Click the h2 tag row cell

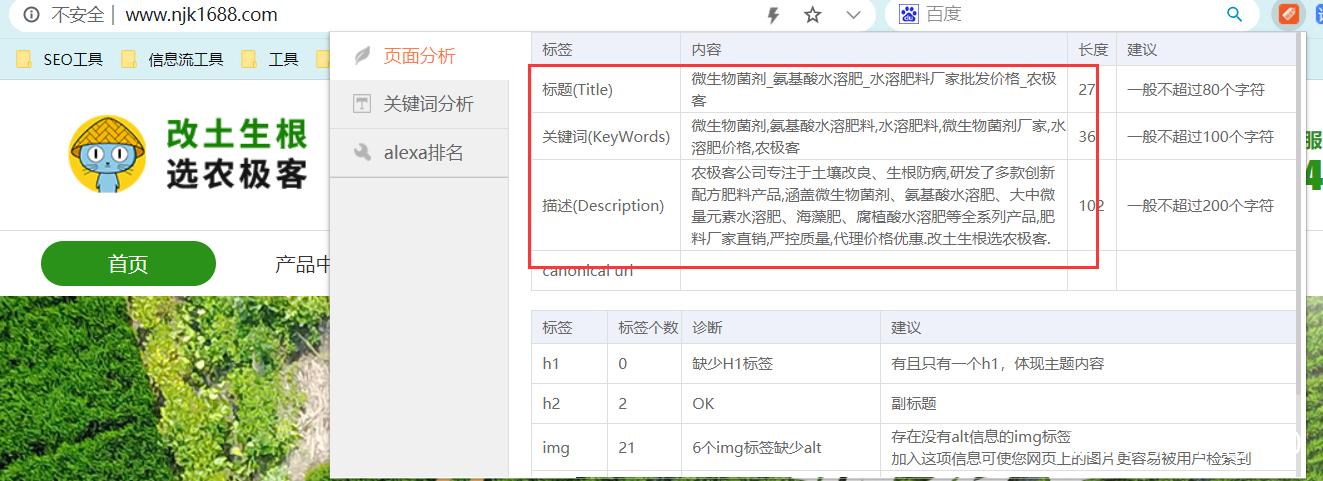click(551, 403)
